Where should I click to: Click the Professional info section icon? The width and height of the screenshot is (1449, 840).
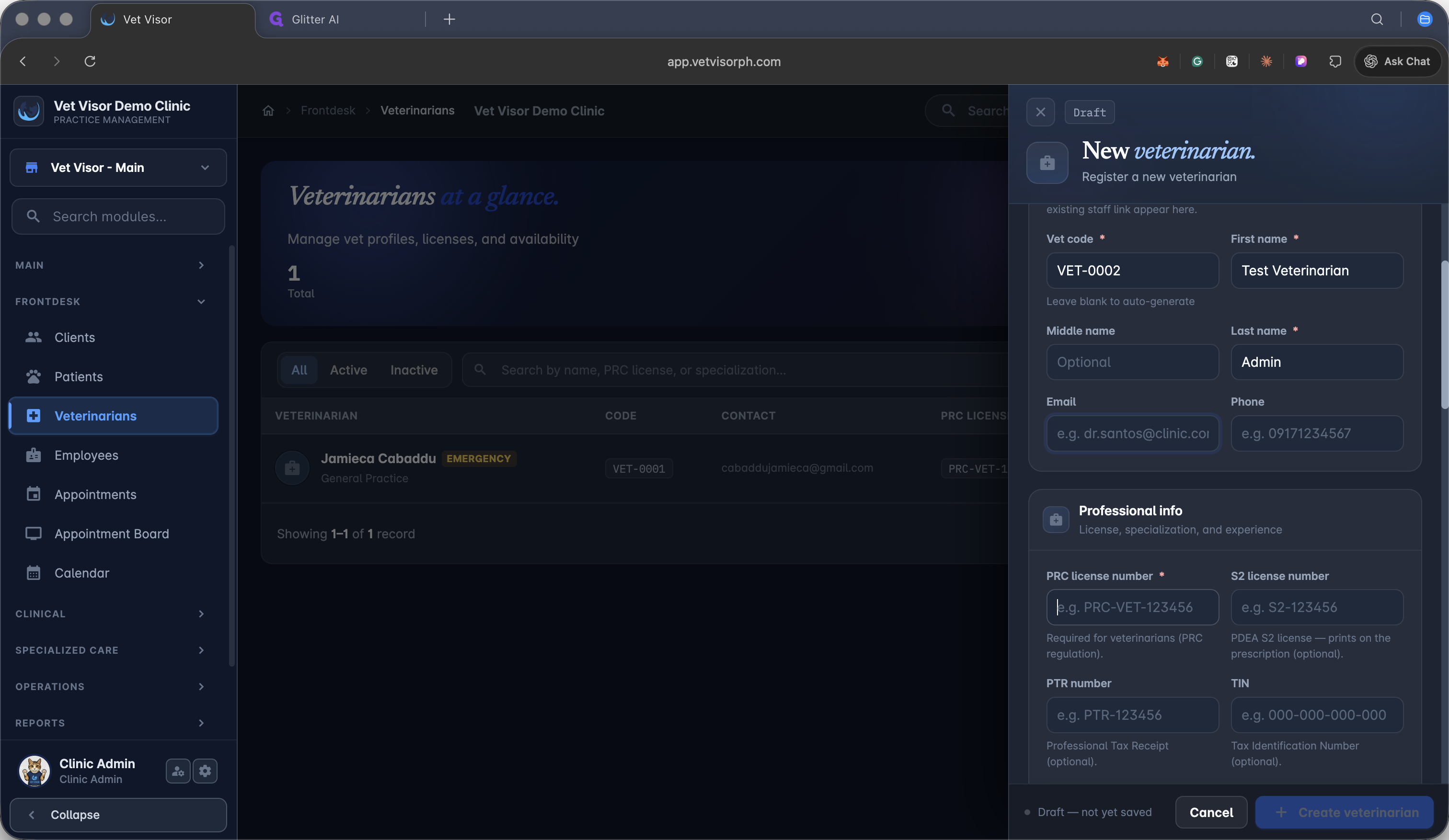click(1056, 520)
